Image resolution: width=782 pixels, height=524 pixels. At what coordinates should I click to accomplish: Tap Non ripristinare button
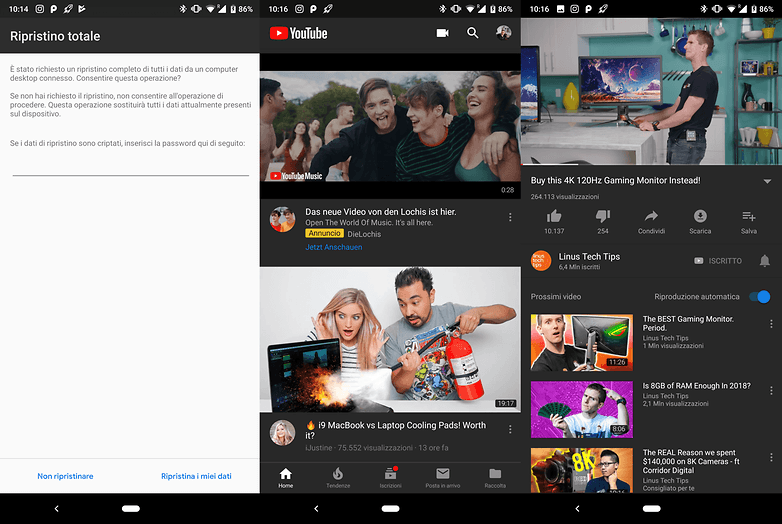click(65, 476)
